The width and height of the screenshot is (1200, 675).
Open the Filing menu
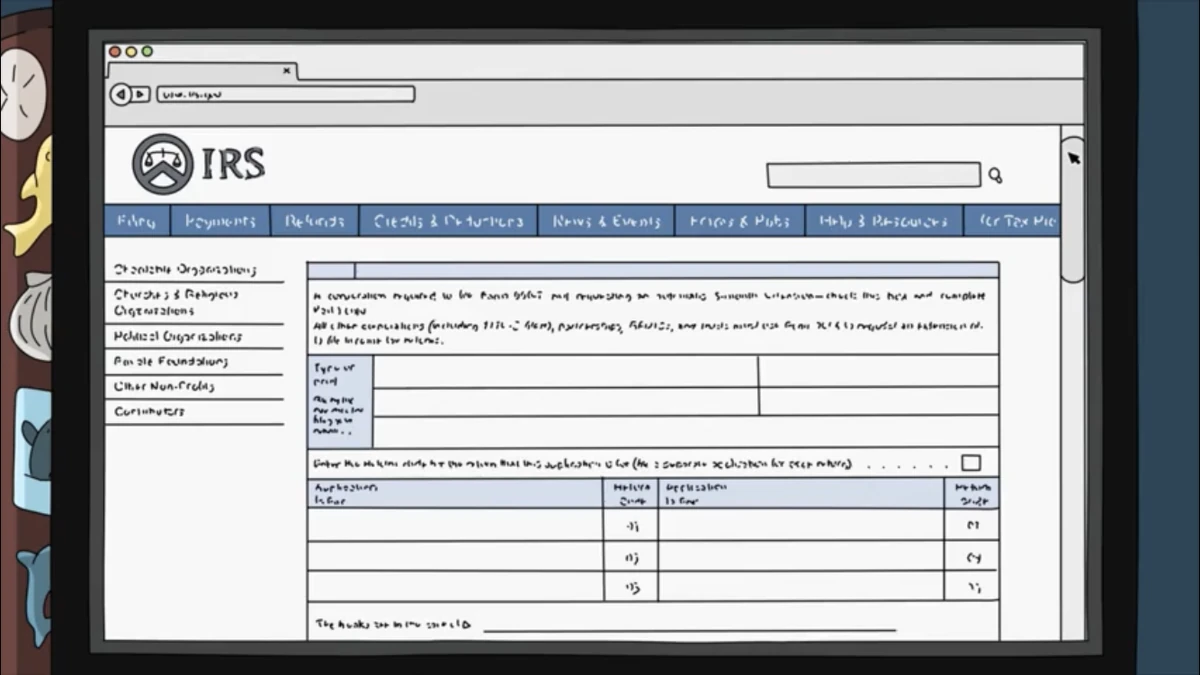point(137,220)
